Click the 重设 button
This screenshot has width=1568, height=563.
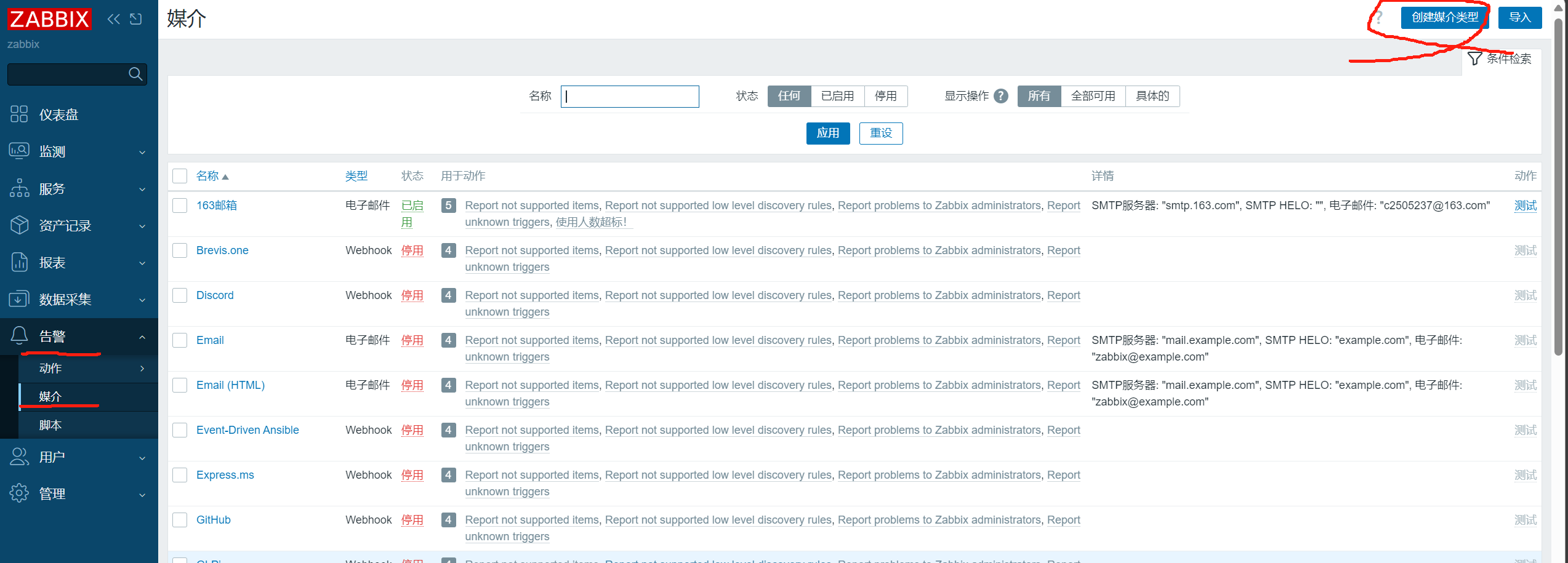pyautogui.click(x=881, y=133)
